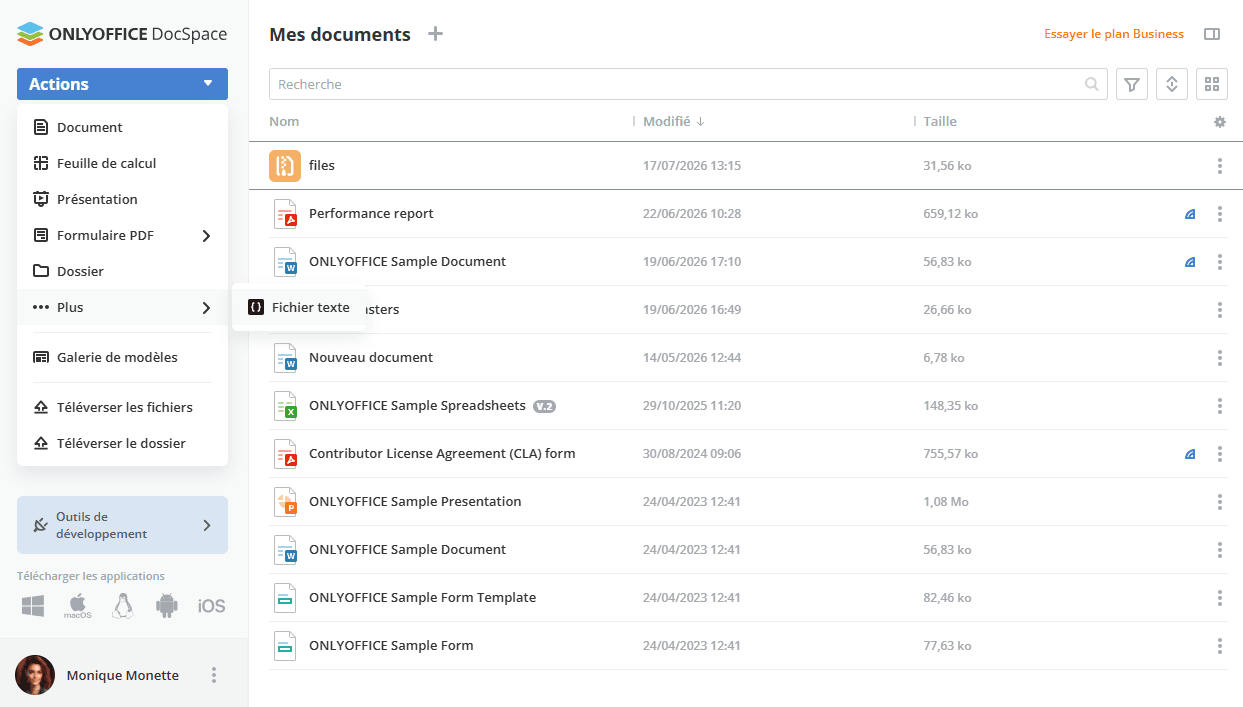Screen dimensions: 1243x707
Task: Click date 30/08/2024 09:06
Action: tap(692, 454)
